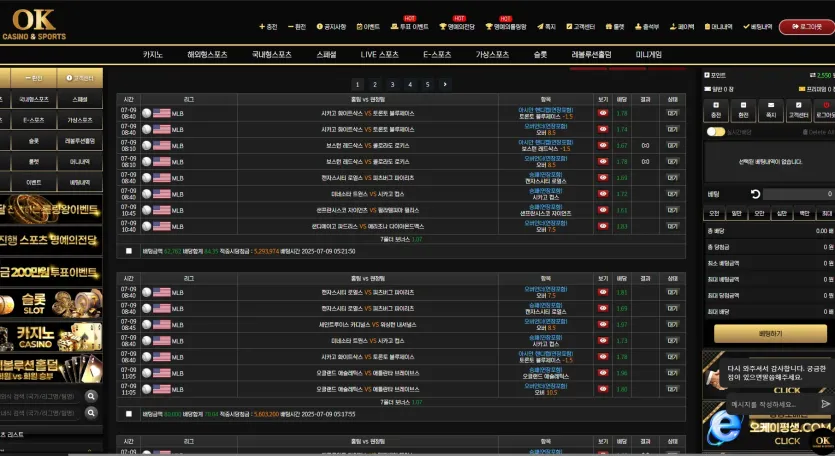Click the send arrow in chat widget
This screenshot has height=456, width=835.
[x=825, y=404]
